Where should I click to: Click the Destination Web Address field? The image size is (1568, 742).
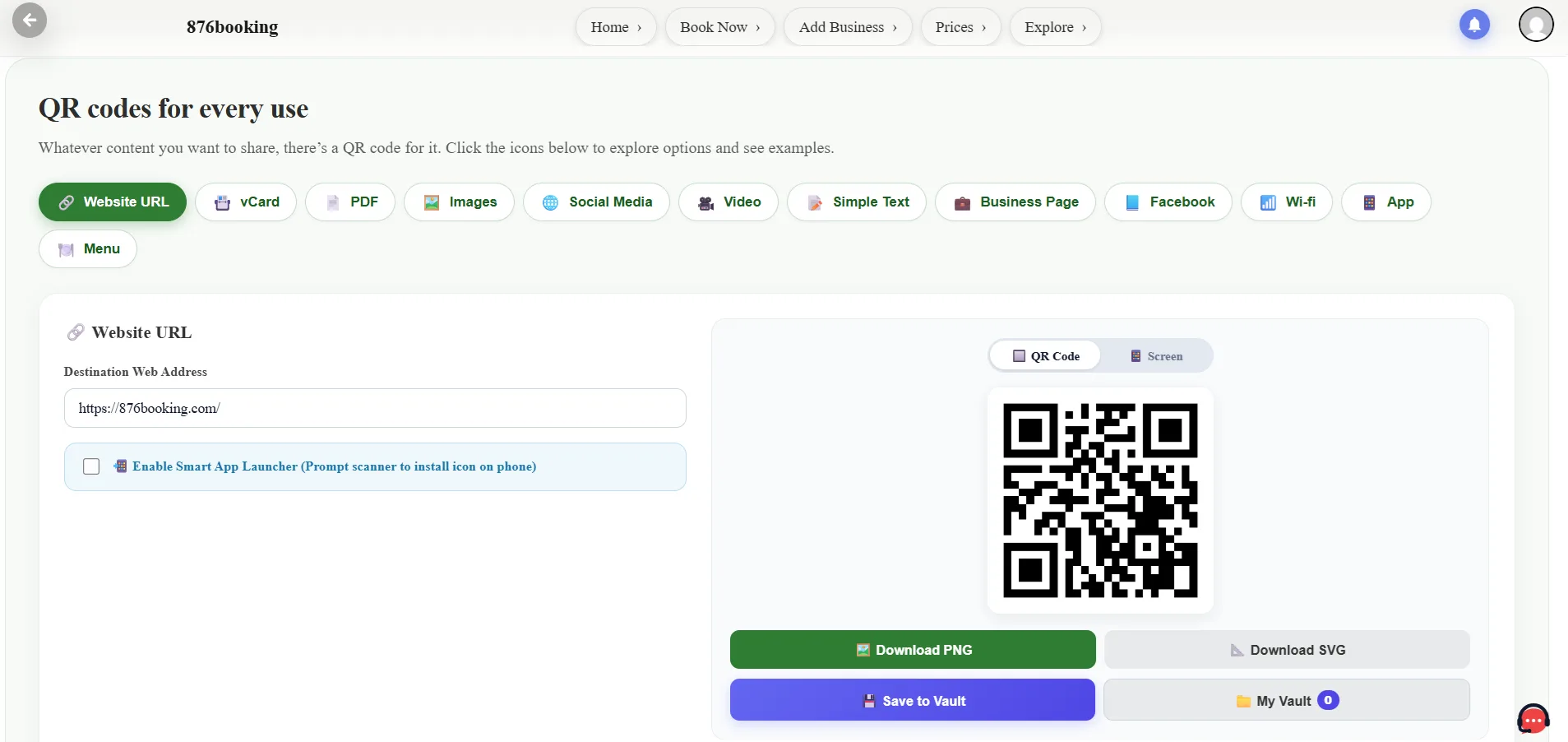[x=375, y=408]
